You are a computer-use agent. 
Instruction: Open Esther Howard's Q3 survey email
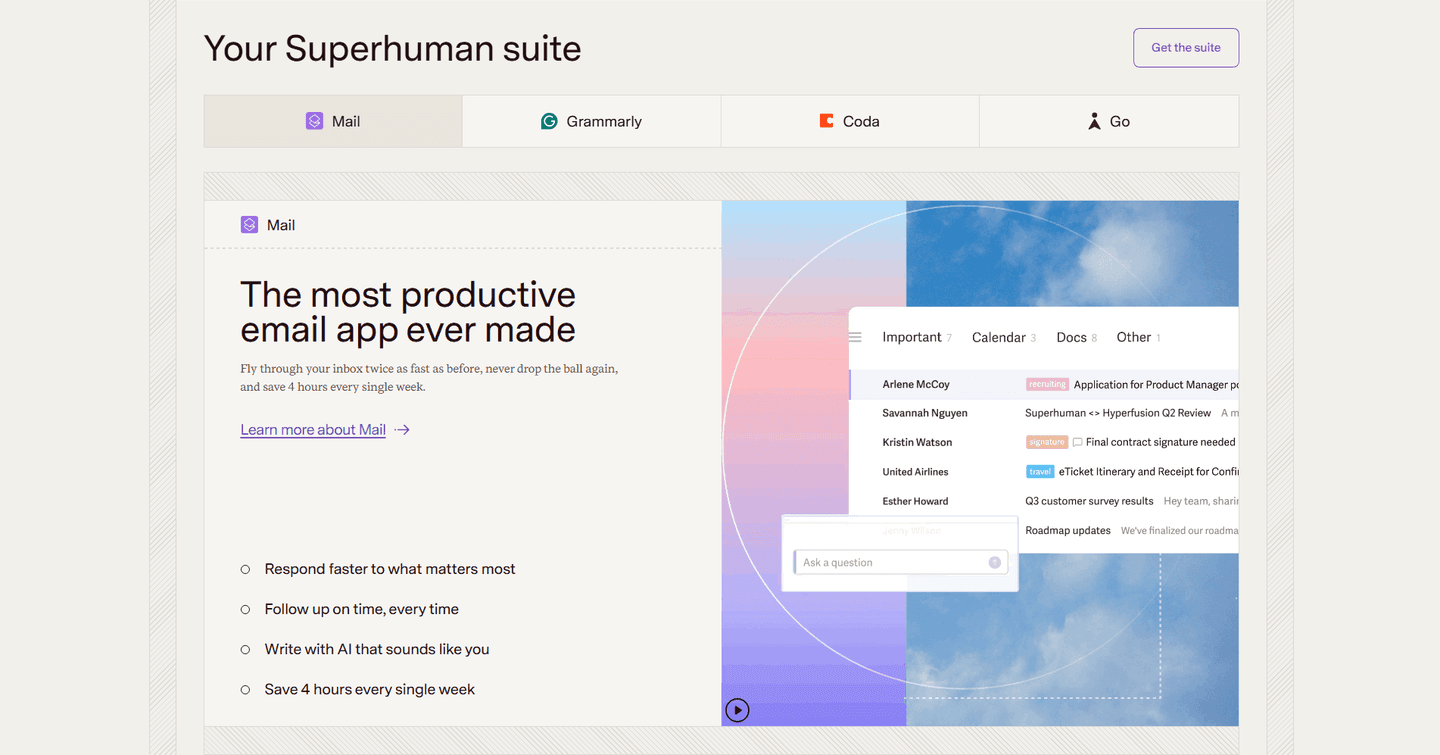(1044, 501)
